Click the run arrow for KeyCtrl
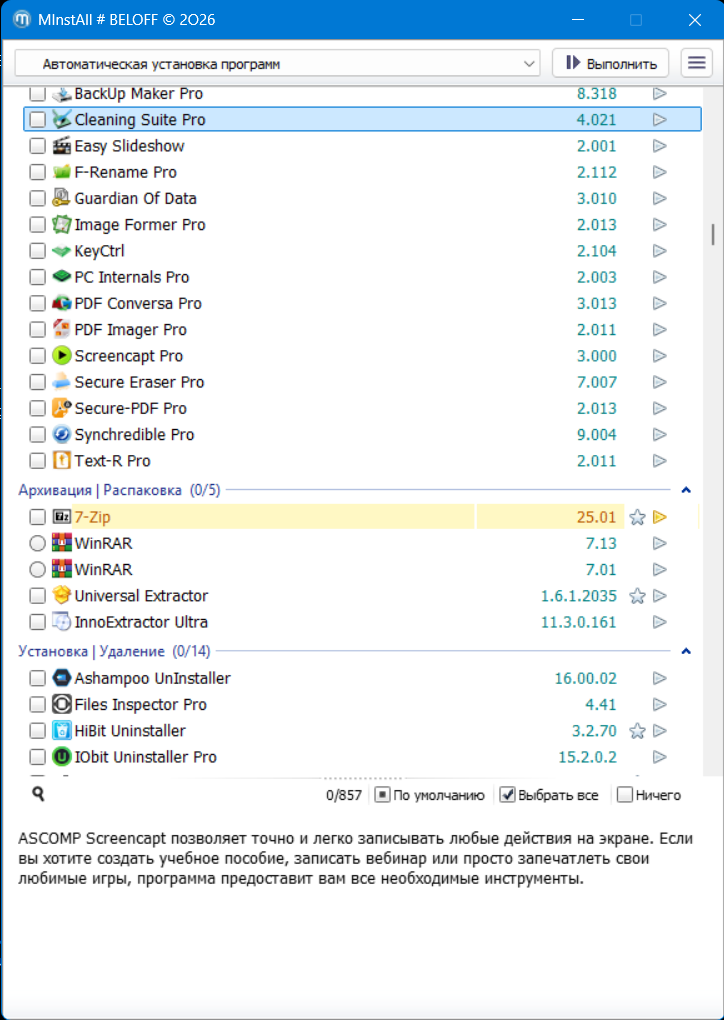 click(x=660, y=251)
